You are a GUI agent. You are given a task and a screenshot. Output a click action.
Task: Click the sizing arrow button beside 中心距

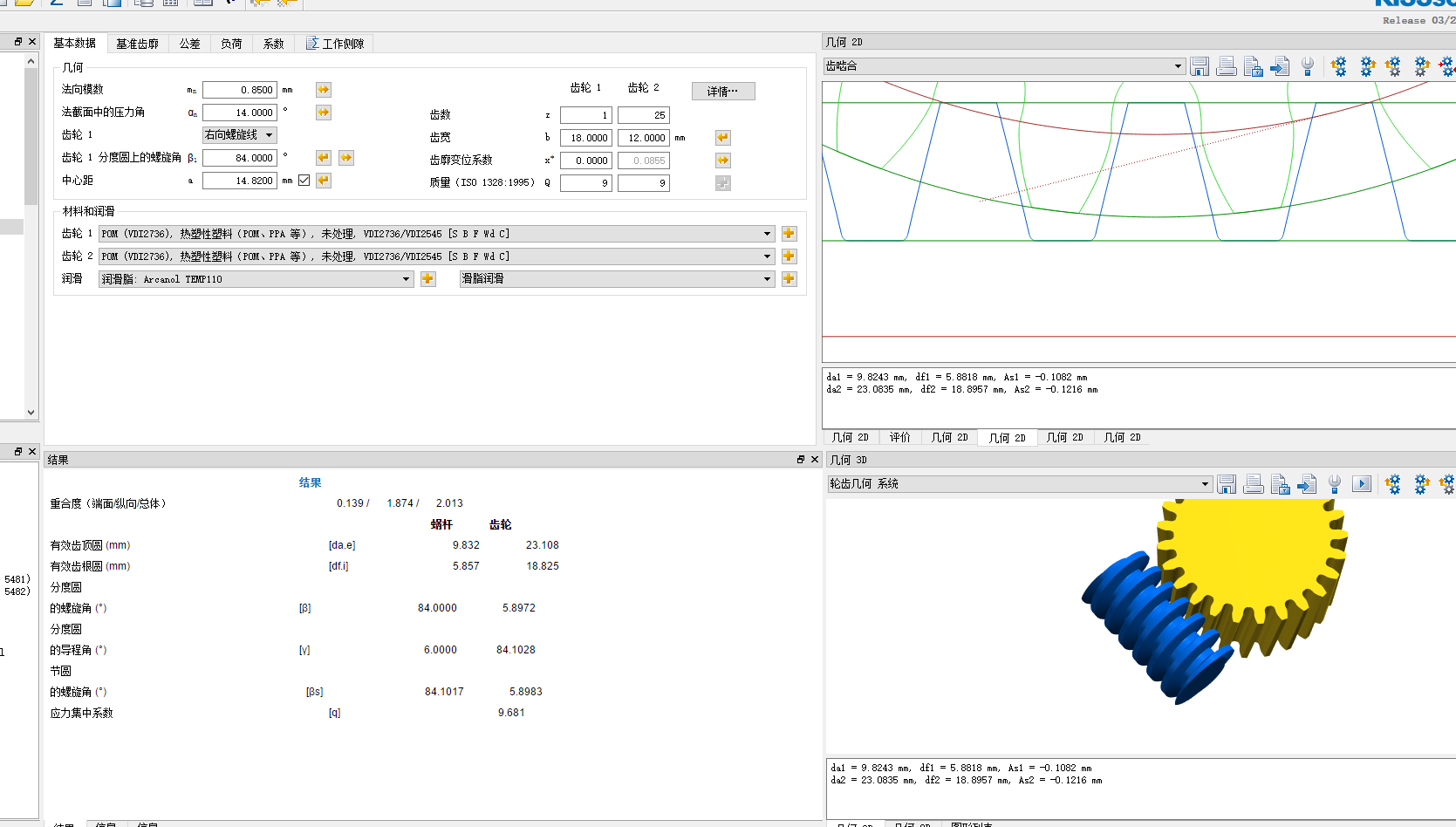pyautogui.click(x=324, y=181)
